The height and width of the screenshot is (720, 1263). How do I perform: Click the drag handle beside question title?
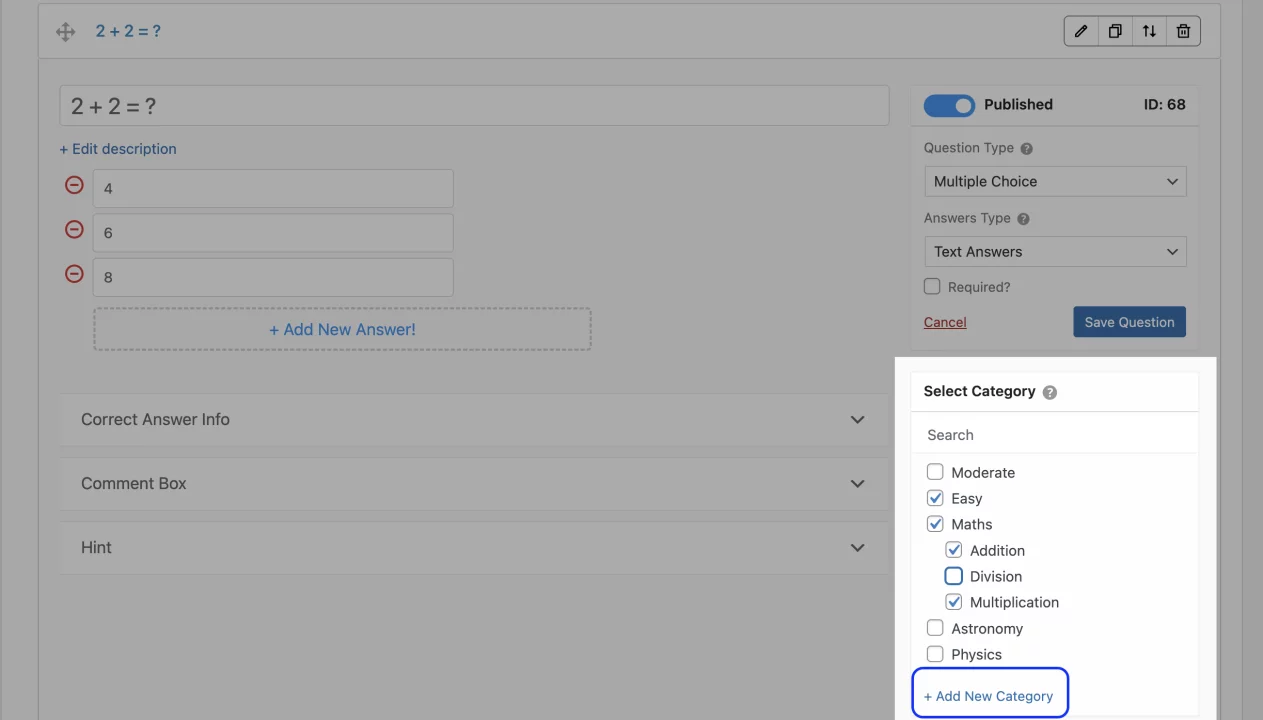(66, 32)
